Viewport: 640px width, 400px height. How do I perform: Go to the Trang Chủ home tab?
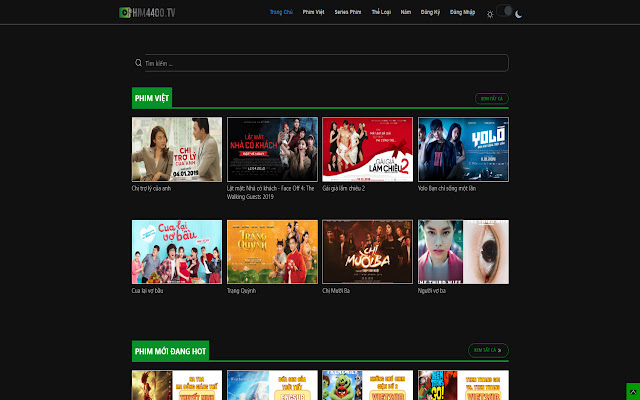[x=281, y=13]
